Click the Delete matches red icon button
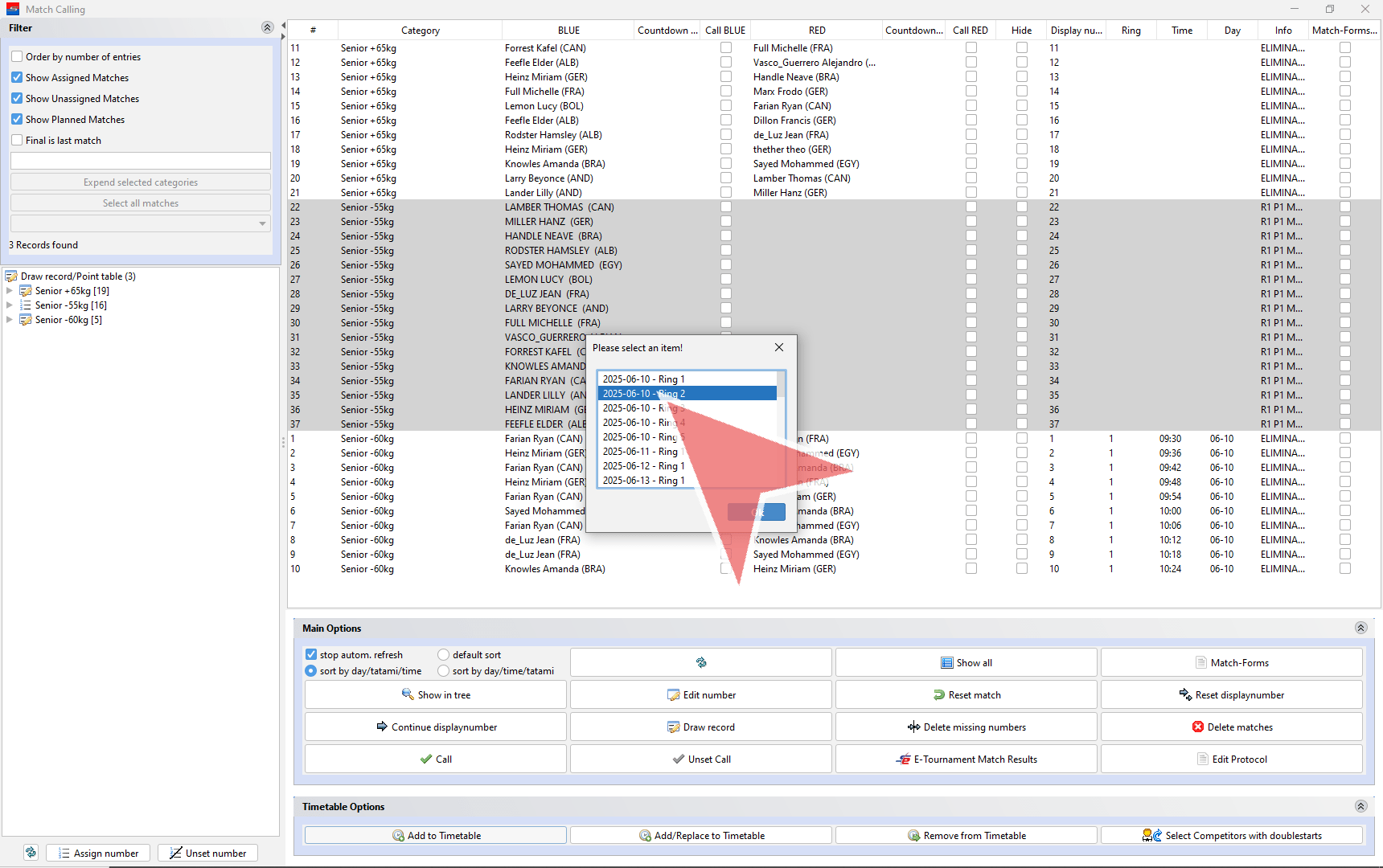This screenshot has width=1383, height=868. 1231,727
